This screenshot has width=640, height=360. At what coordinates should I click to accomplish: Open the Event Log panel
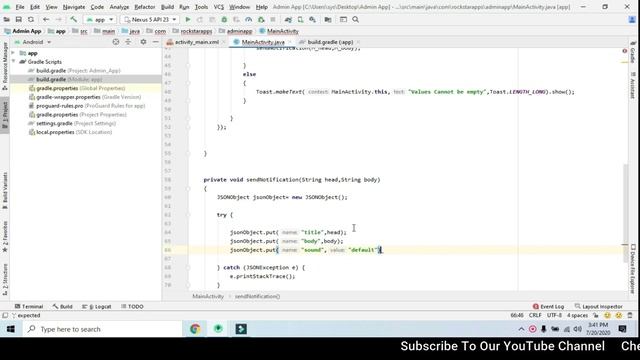548,307
